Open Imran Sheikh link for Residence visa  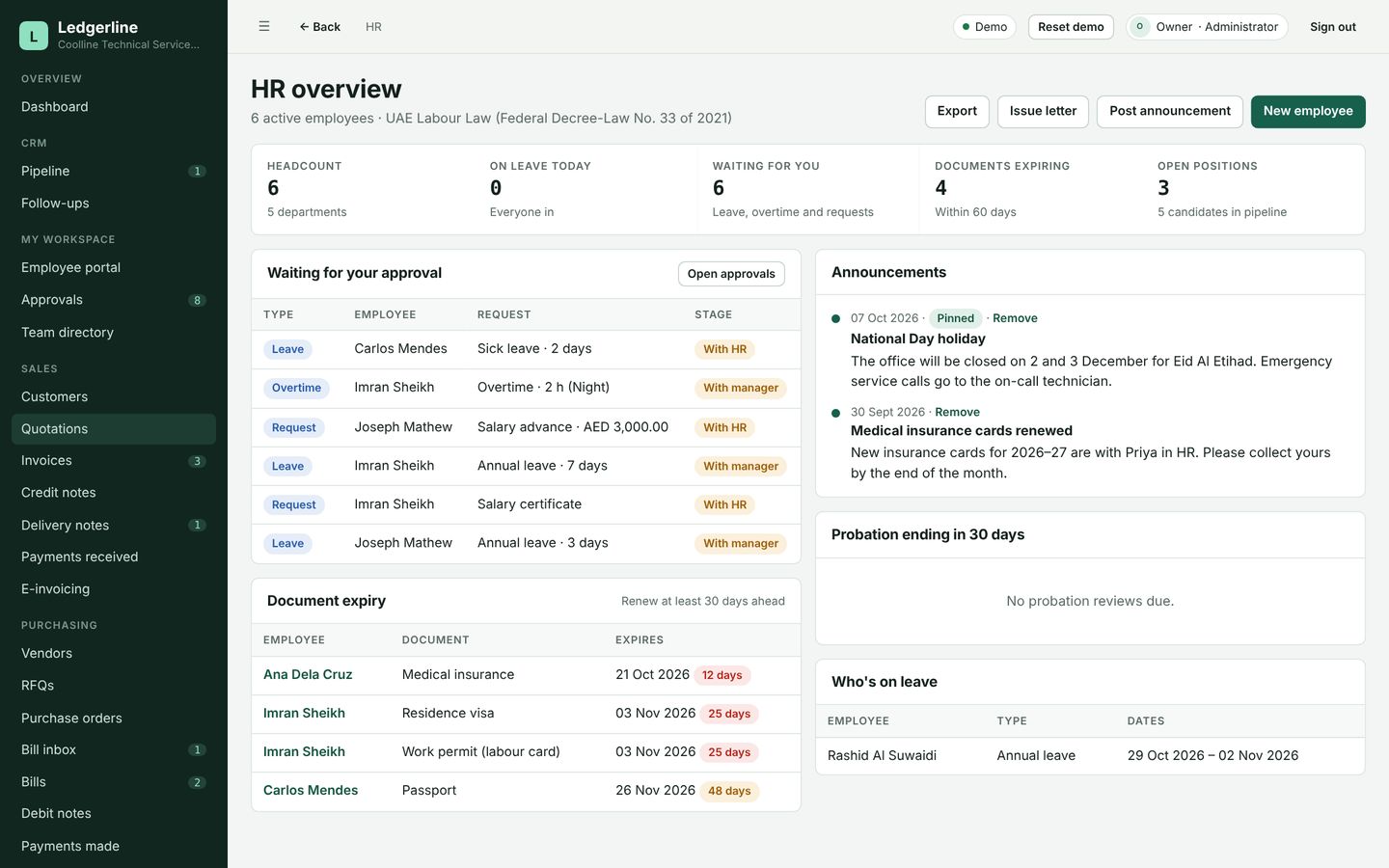(304, 714)
